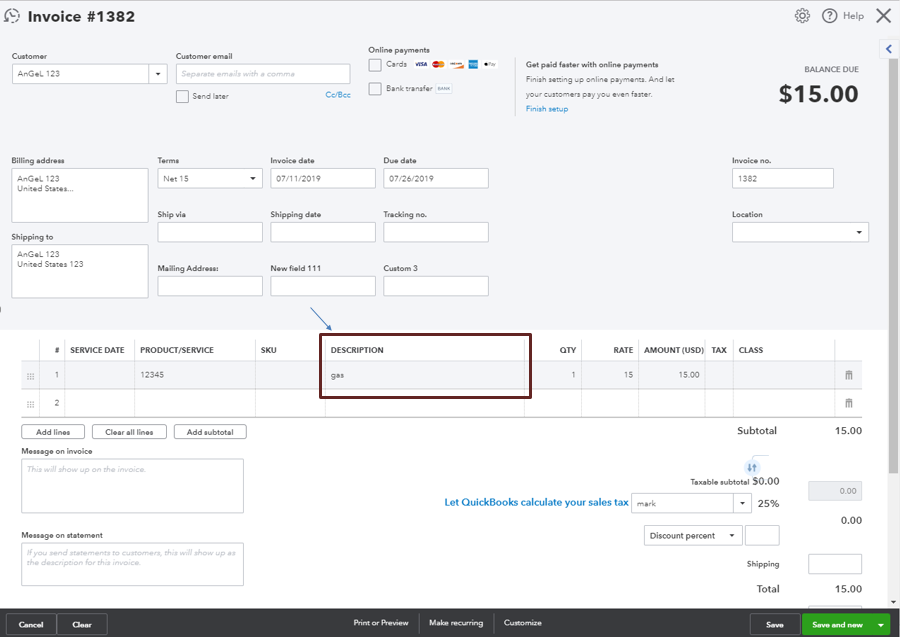Delete line 1 with trash icon
This screenshot has height=637, width=900.
pos(848,375)
